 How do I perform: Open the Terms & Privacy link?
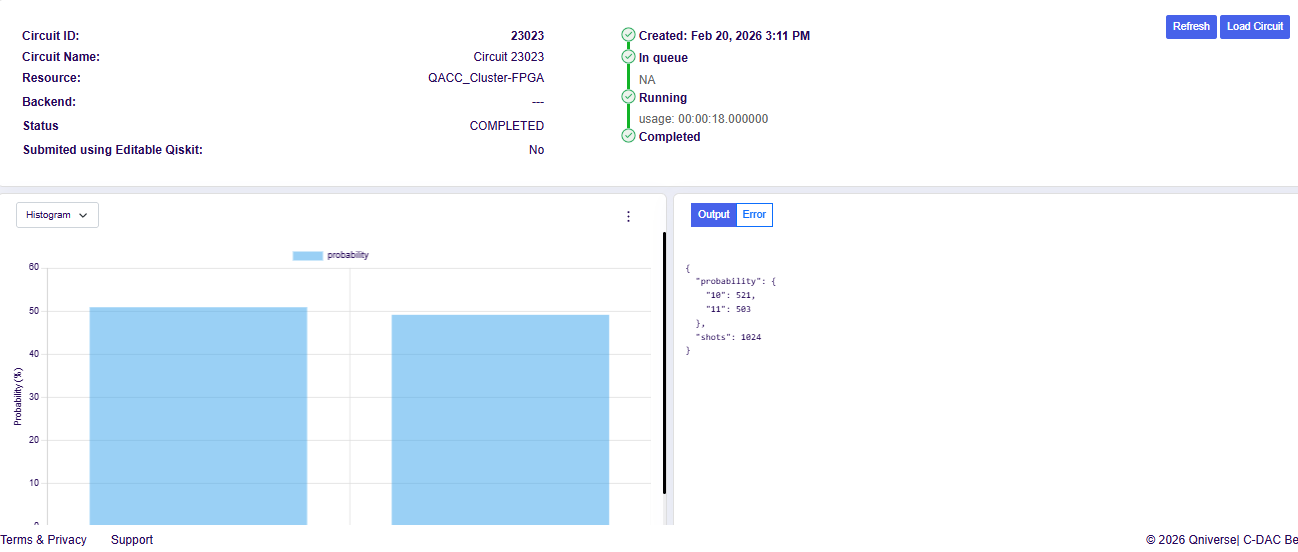[x=44, y=540]
